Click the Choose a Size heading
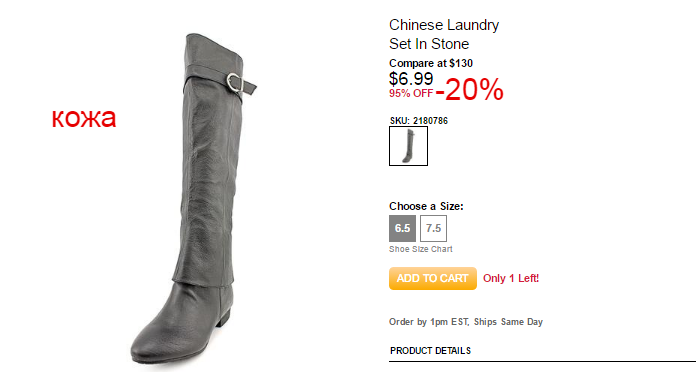 click(x=426, y=206)
